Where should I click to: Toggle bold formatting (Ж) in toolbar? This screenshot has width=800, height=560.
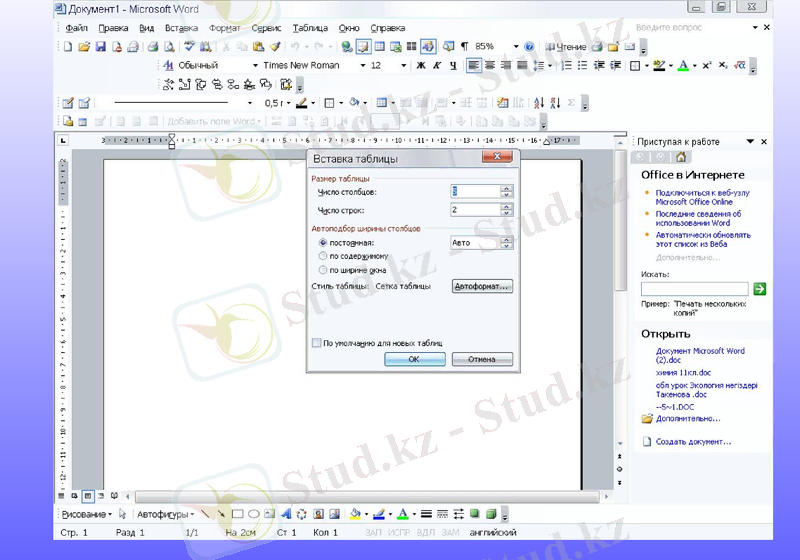click(x=421, y=66)
